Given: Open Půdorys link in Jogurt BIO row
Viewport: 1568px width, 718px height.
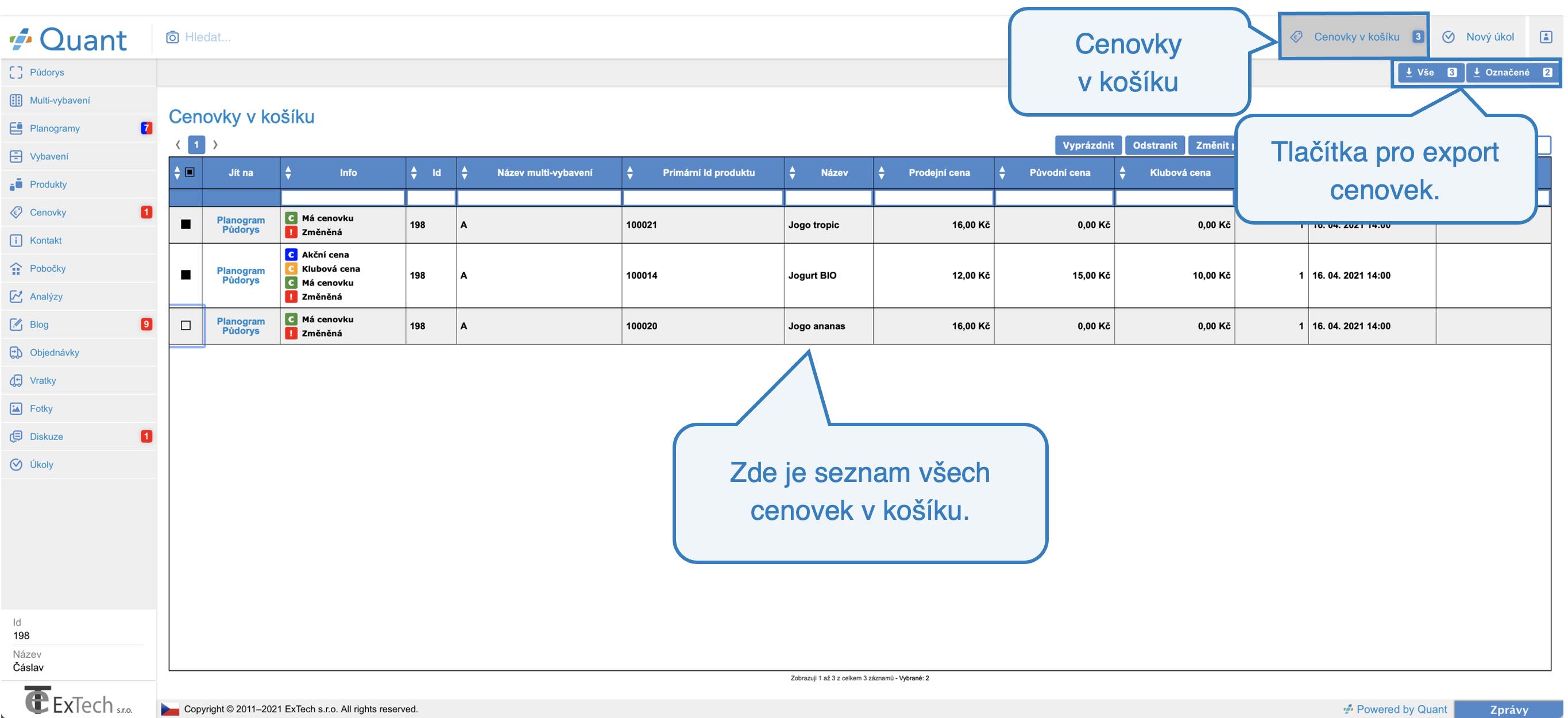Looking at the screenshot, I should coord(241,280).
